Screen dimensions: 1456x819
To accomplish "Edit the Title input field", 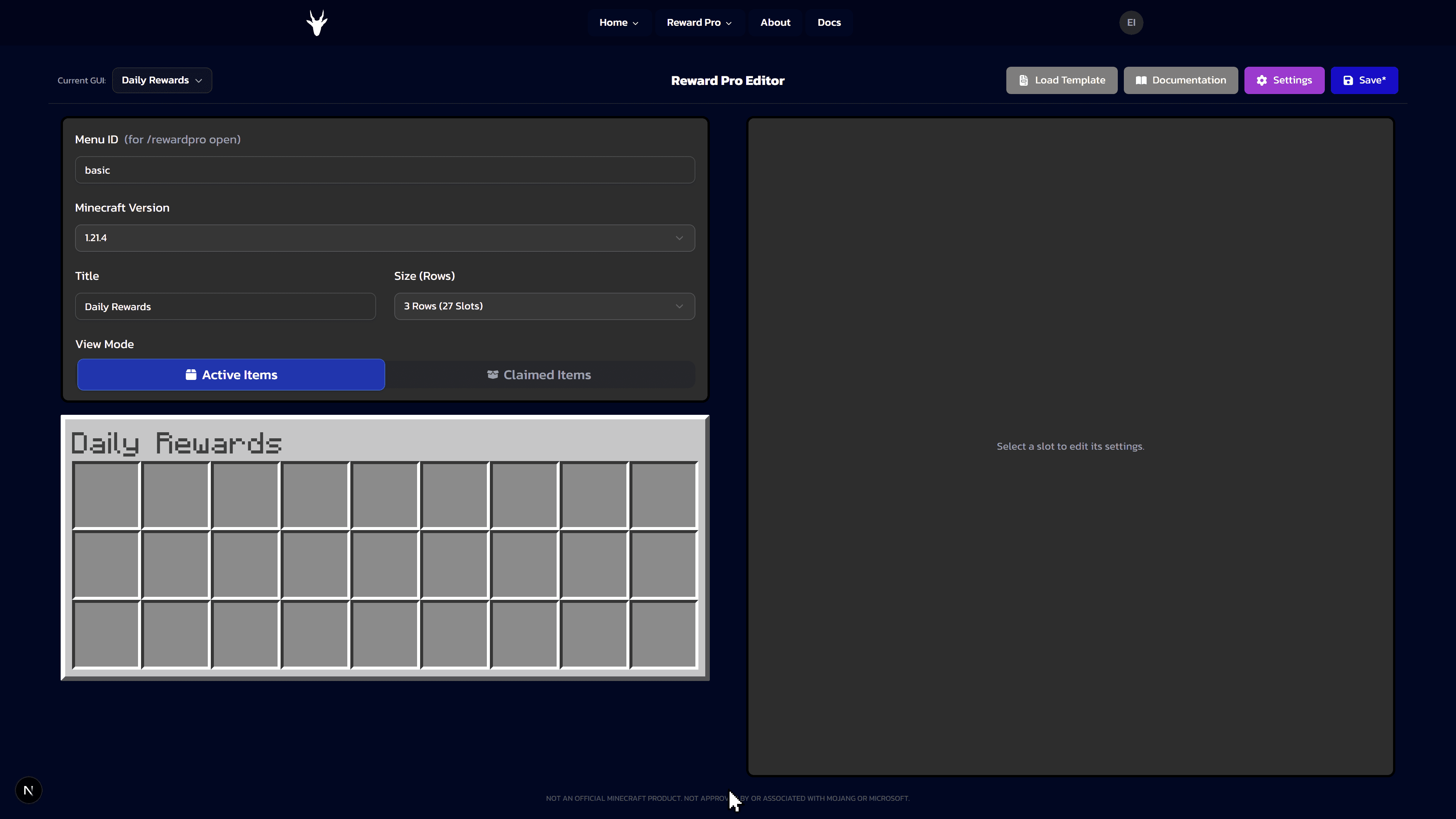I will [226, 306].
